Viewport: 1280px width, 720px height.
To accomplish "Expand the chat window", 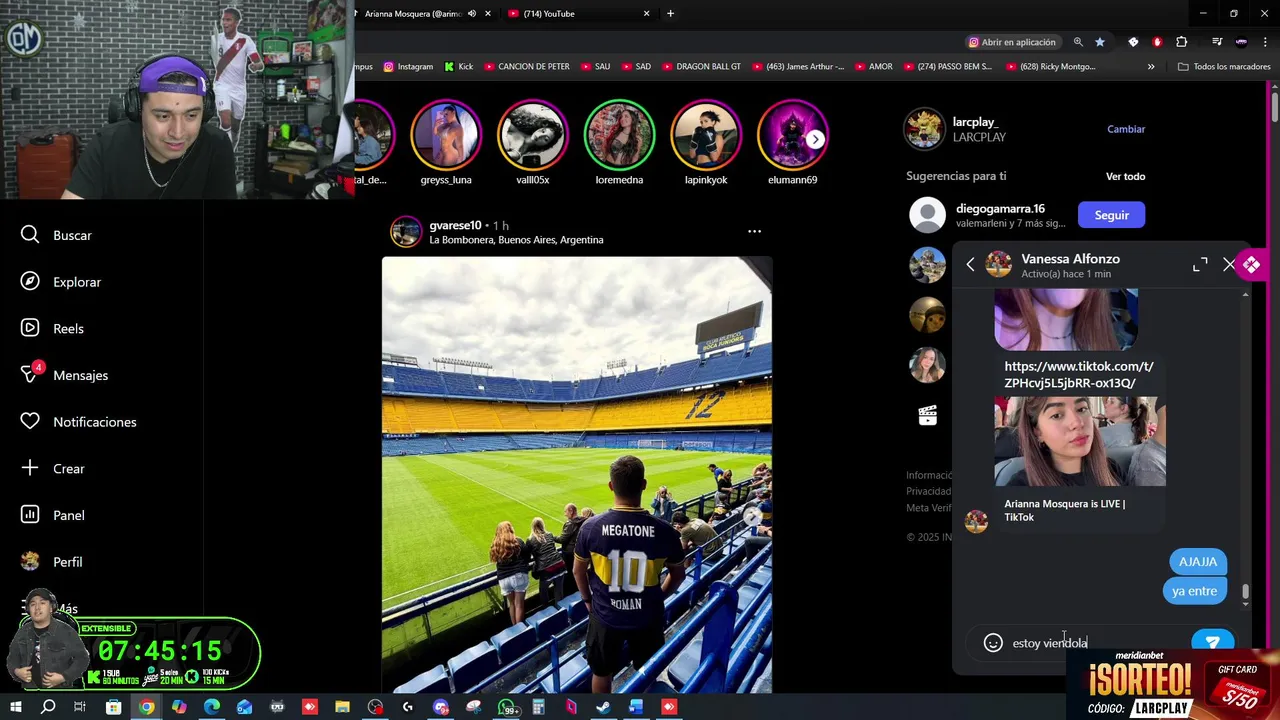I will click(1200, 265).
